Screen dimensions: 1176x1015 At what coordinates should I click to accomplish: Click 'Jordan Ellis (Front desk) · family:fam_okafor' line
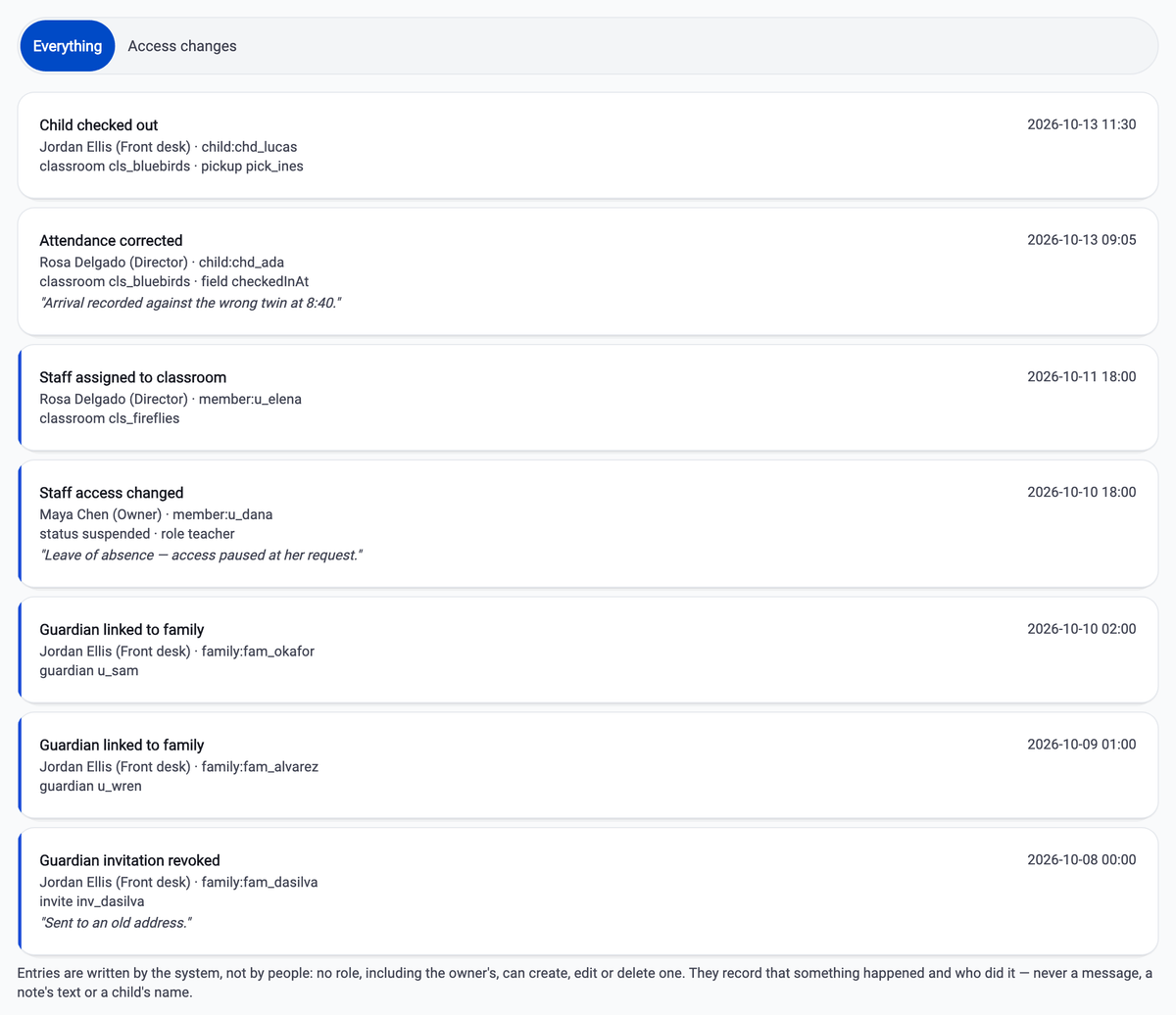(x=177, y=652)
